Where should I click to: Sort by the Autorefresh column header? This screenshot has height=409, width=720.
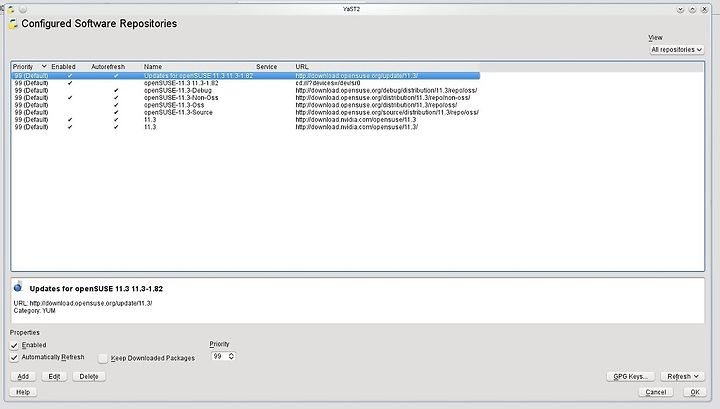click(x=108, y=67)
